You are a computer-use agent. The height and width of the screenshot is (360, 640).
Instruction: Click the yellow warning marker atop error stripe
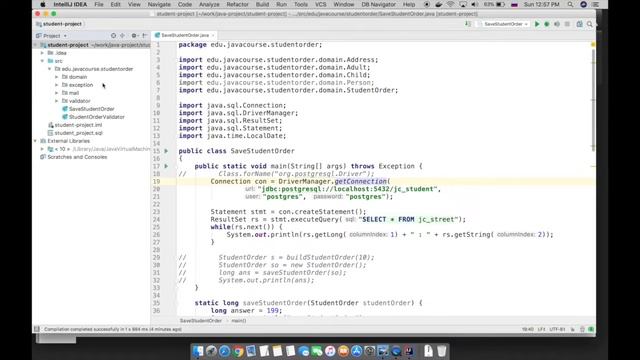click(x=593, y=44)
